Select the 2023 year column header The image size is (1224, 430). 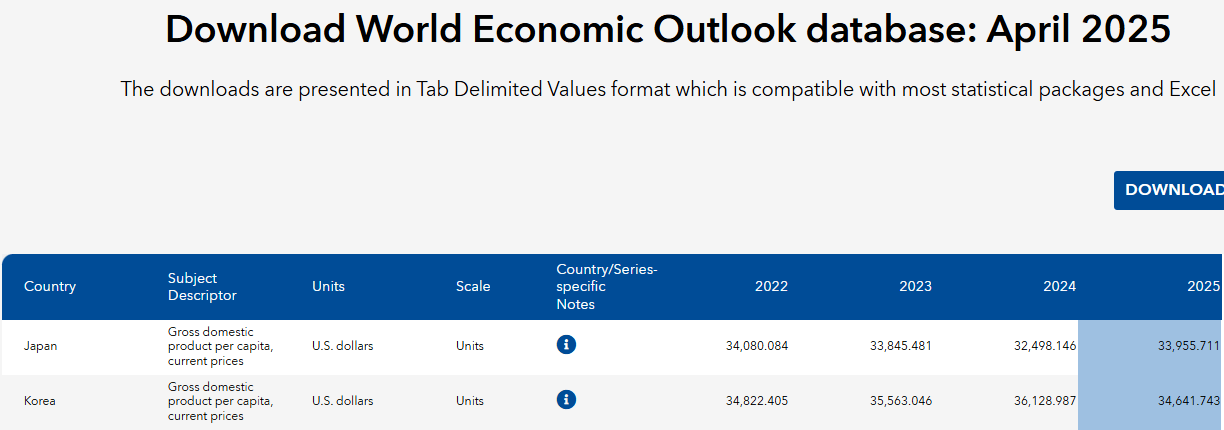(x=915, y=286)
